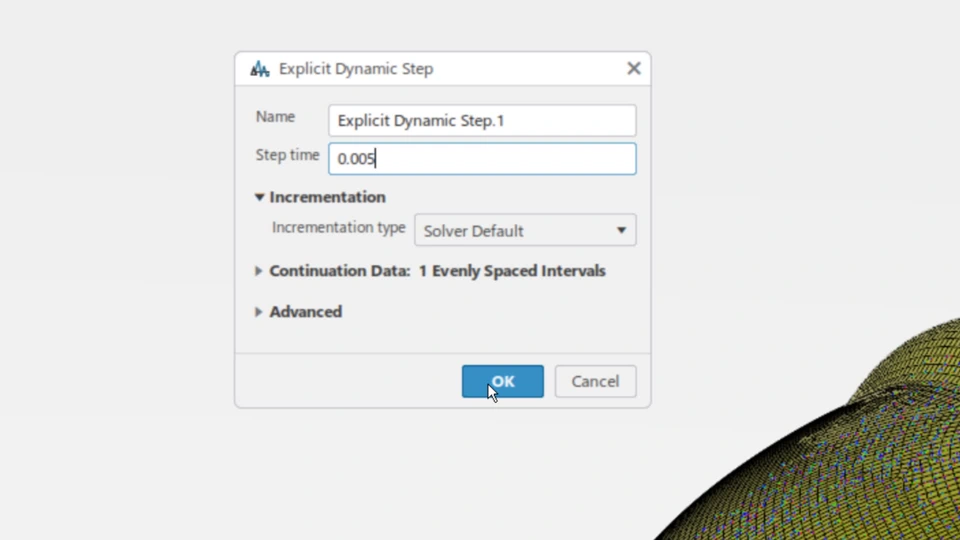The width and height of the screenshot is (960, 540).
Task: Open the Incrementation type dropdown
Action: point(525,230)
